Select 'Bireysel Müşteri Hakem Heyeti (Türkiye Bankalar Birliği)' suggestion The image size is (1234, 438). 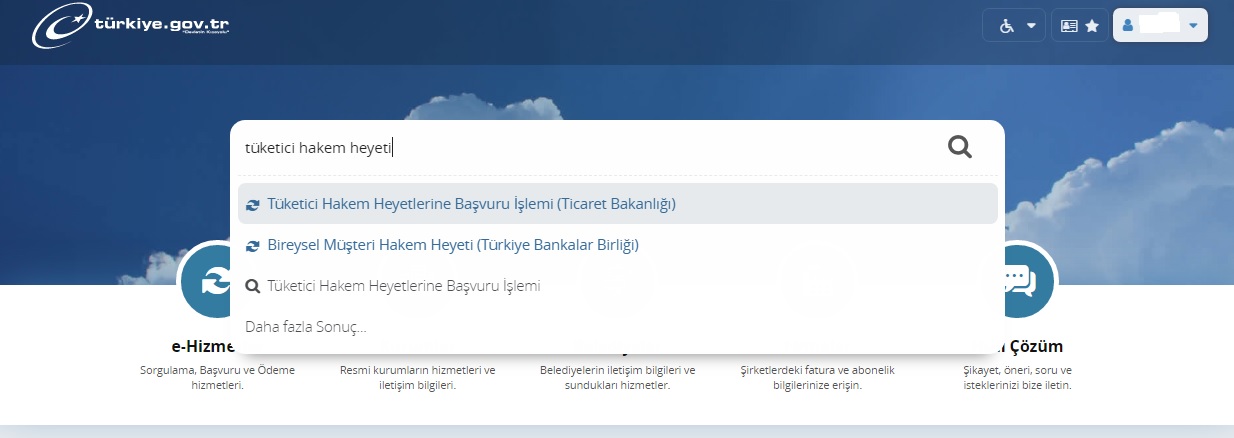[618, 245]
